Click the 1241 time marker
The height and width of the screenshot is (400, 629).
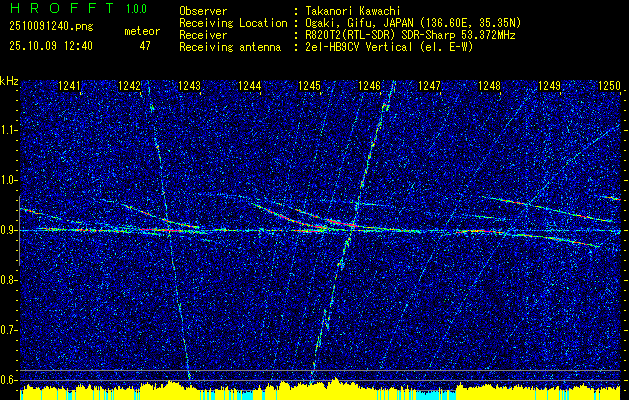point(70,87)
